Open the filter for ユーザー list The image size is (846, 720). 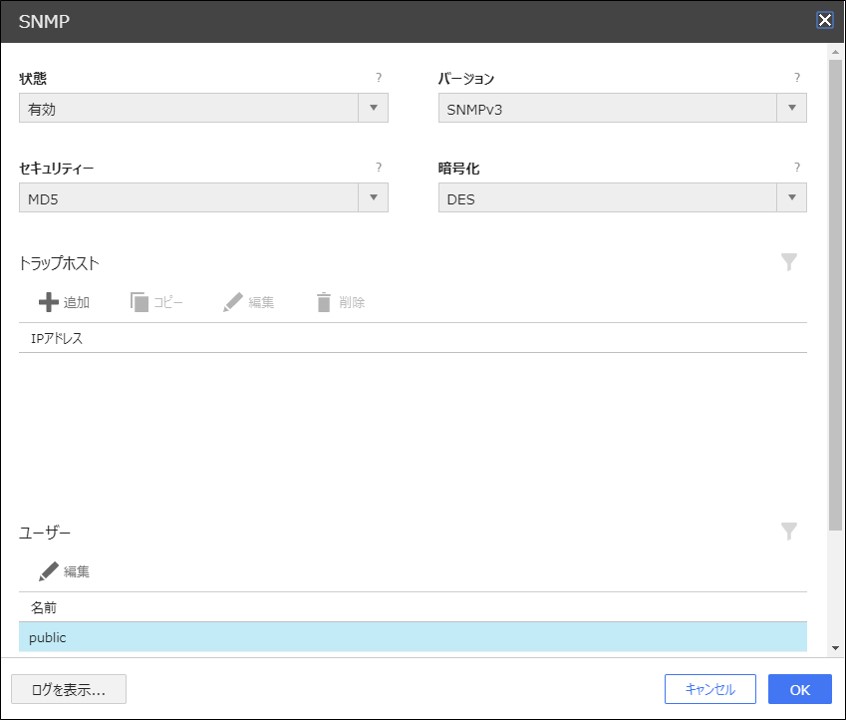point(789,531)
